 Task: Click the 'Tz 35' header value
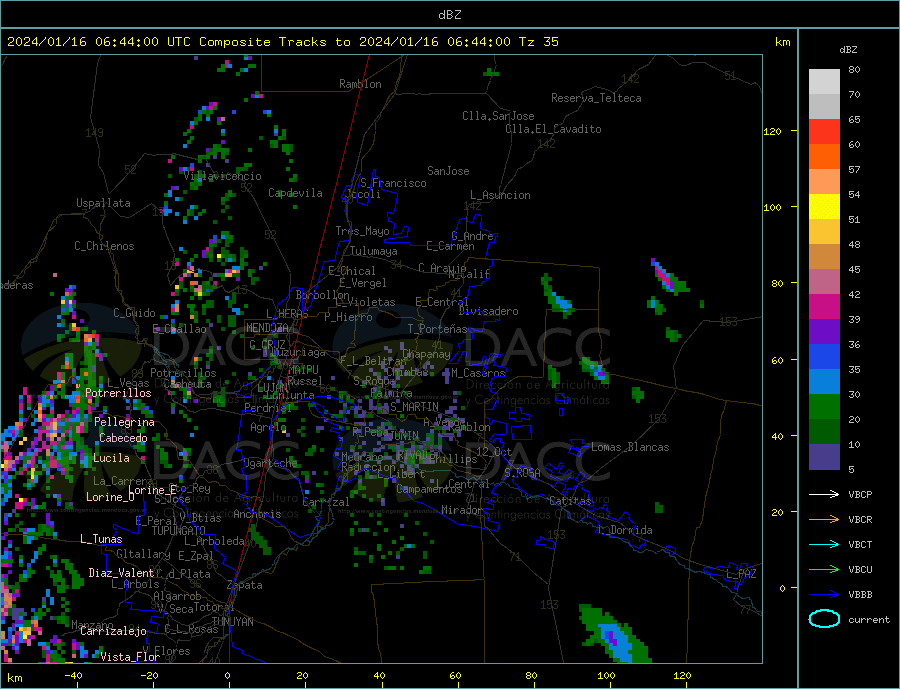point(538,42)
